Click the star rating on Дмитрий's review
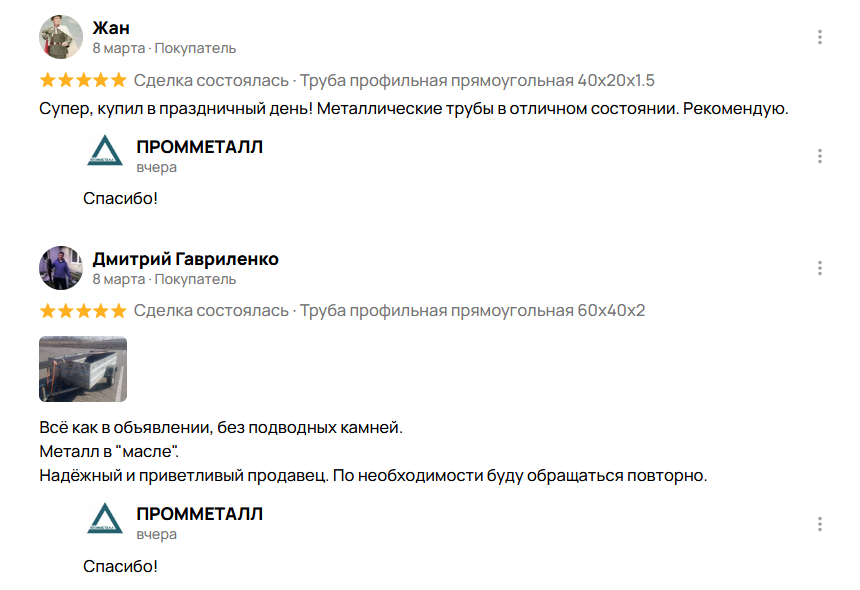Image resolution: width=860 pixels, height=590 pixels. (82, 311)
